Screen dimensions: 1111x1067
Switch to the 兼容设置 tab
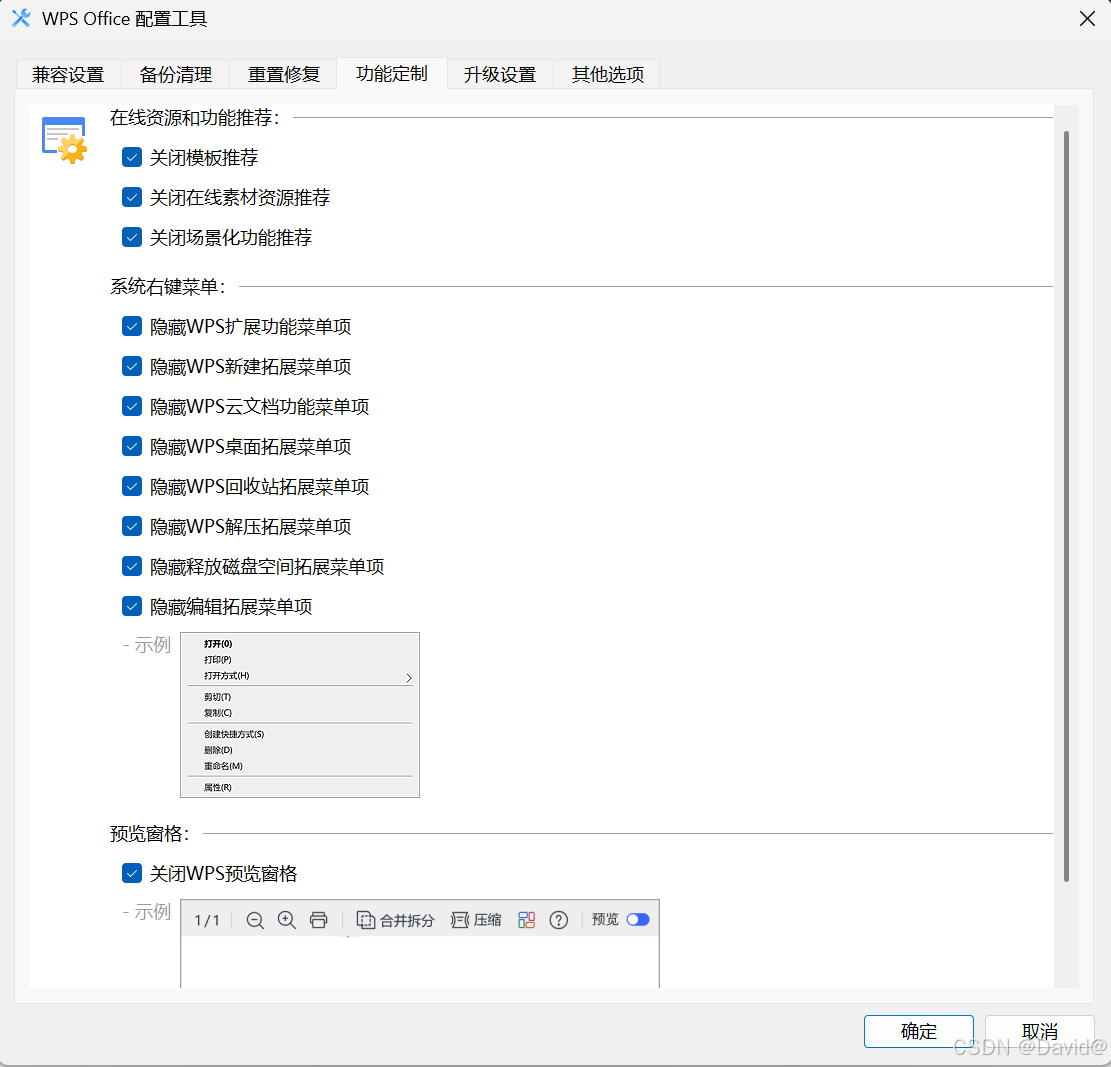pos(68,74)
